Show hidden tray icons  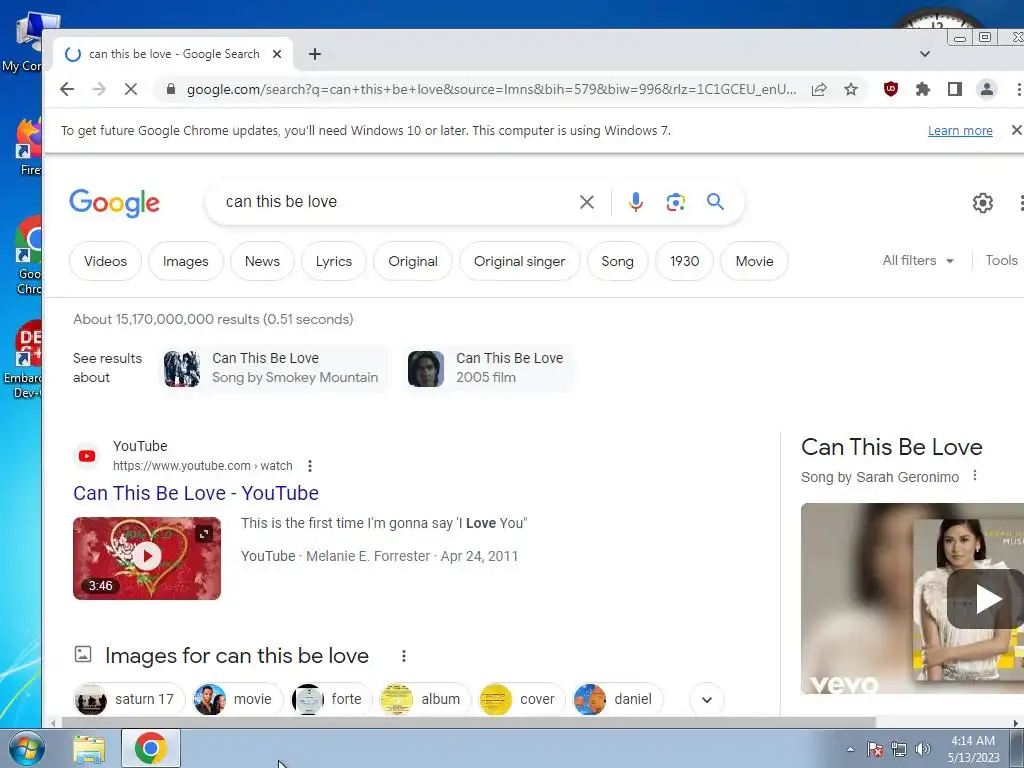pyautogui.click(x=850, y=749)
